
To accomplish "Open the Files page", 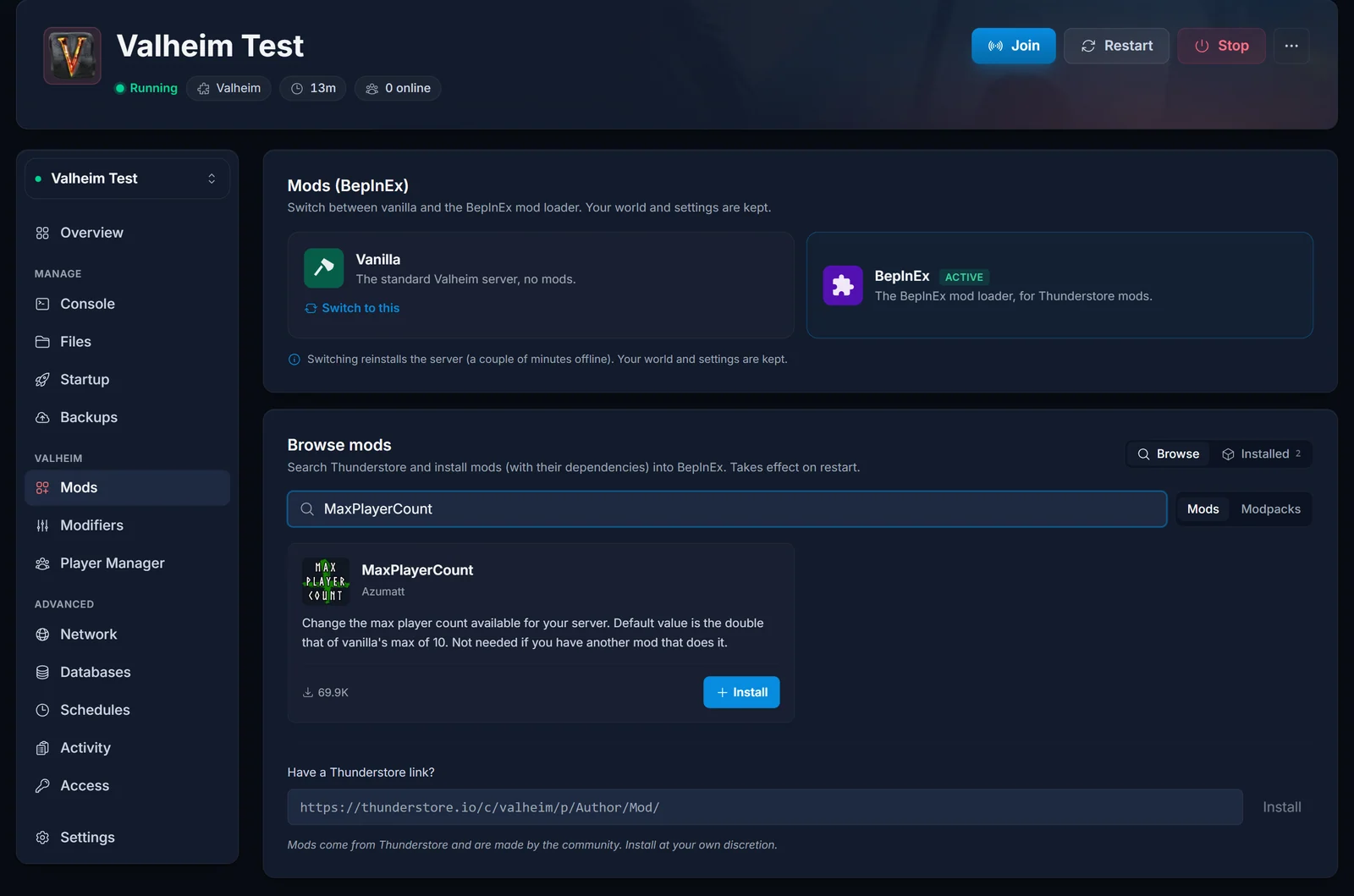I will (x=127, y=342).
